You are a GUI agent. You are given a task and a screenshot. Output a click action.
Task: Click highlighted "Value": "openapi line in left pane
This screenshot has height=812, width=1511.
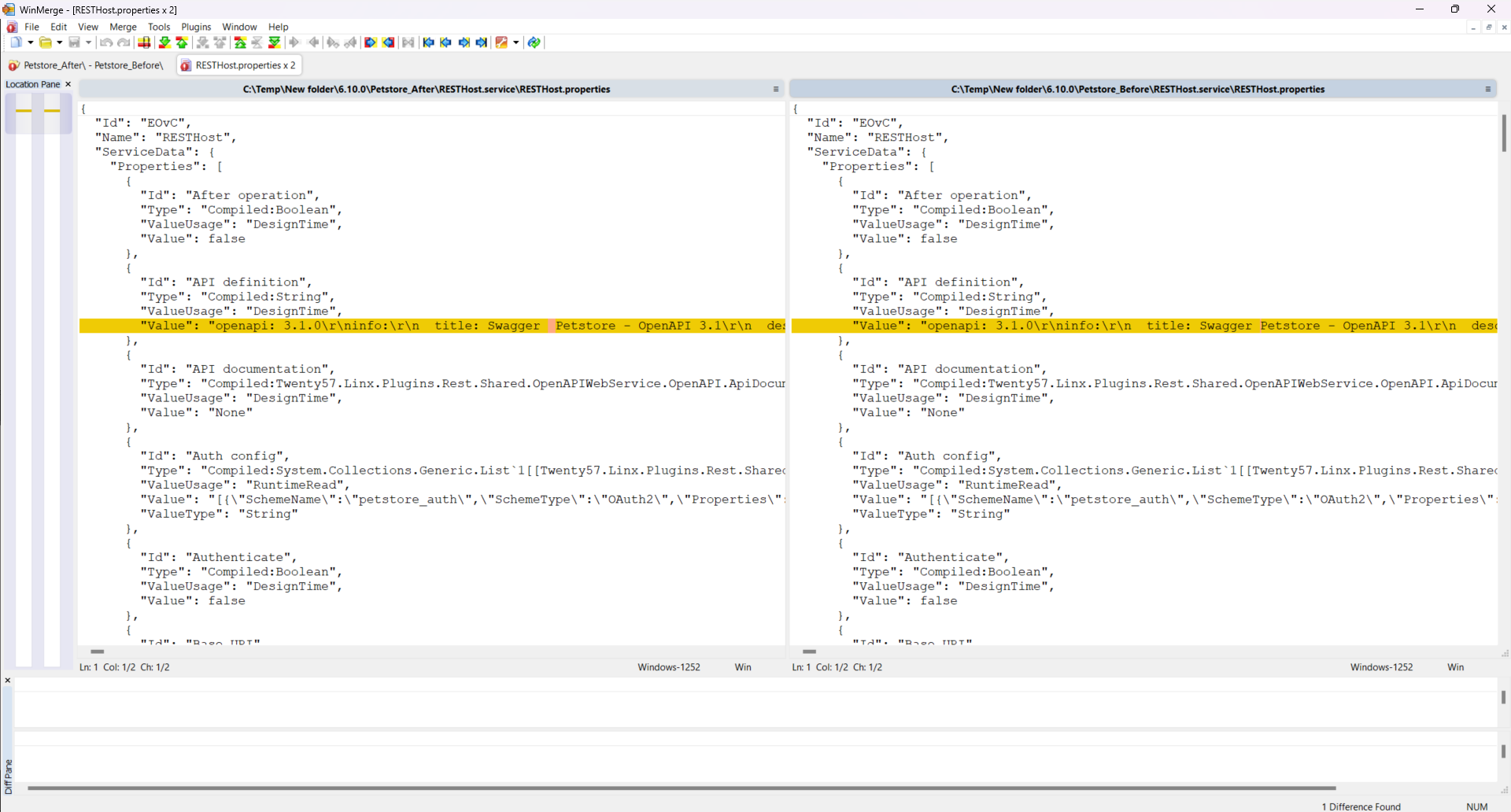click(432, 326)
